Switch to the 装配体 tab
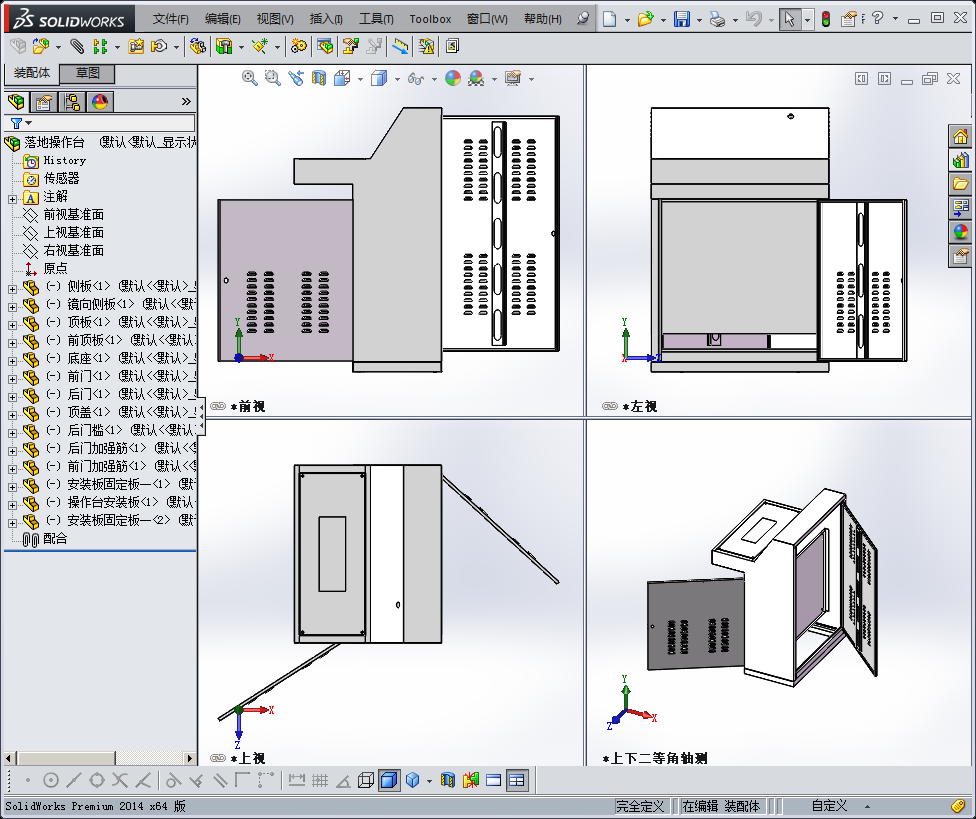Screen dimensions: 976x819 pyautogui.click(x=32, y=73)
